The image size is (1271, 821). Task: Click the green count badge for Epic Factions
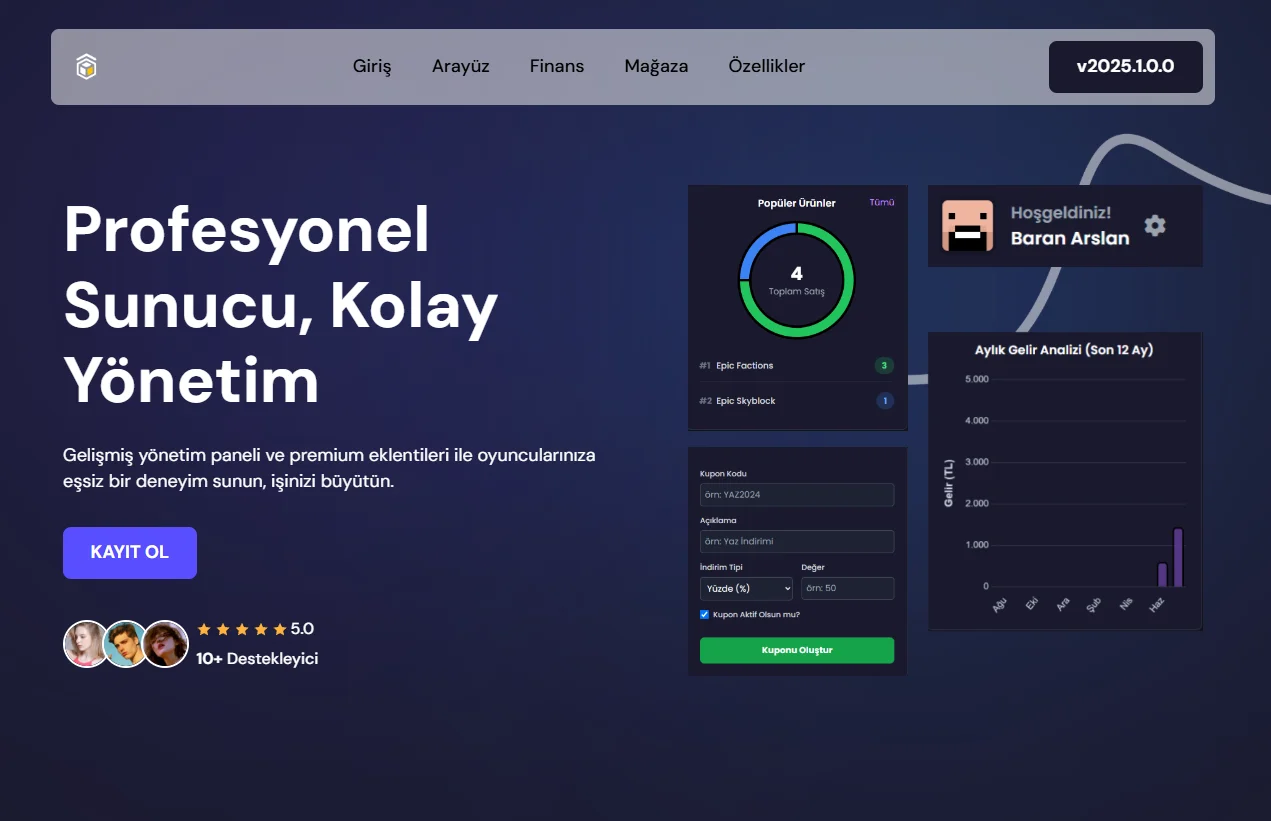[x=884, y=366]
